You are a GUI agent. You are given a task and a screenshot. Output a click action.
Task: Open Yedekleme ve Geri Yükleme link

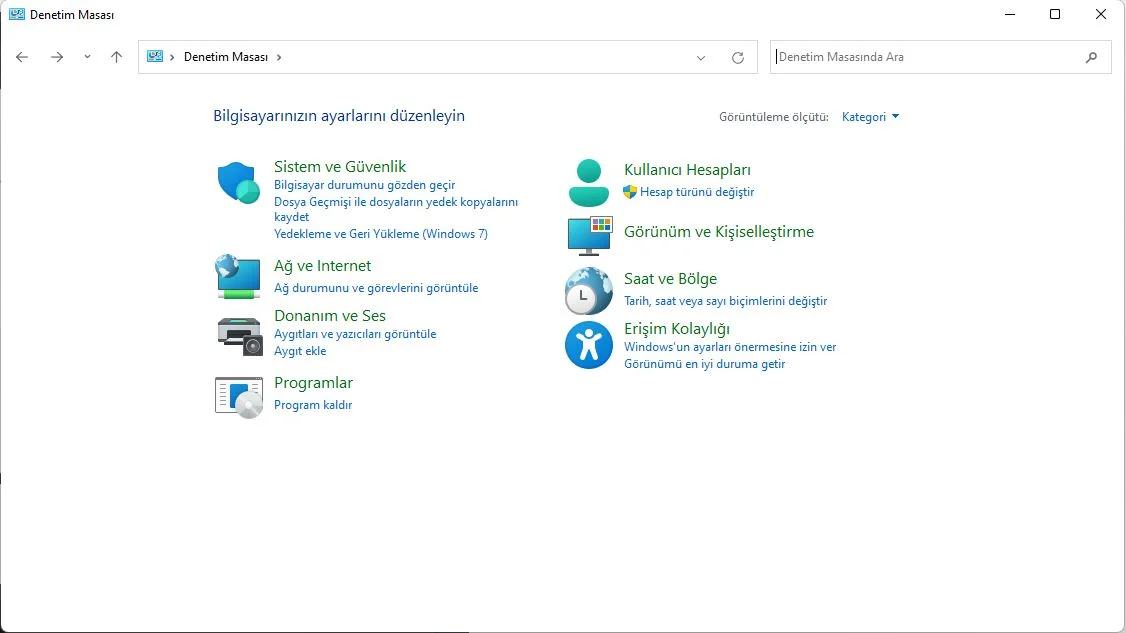click(380, 234)
